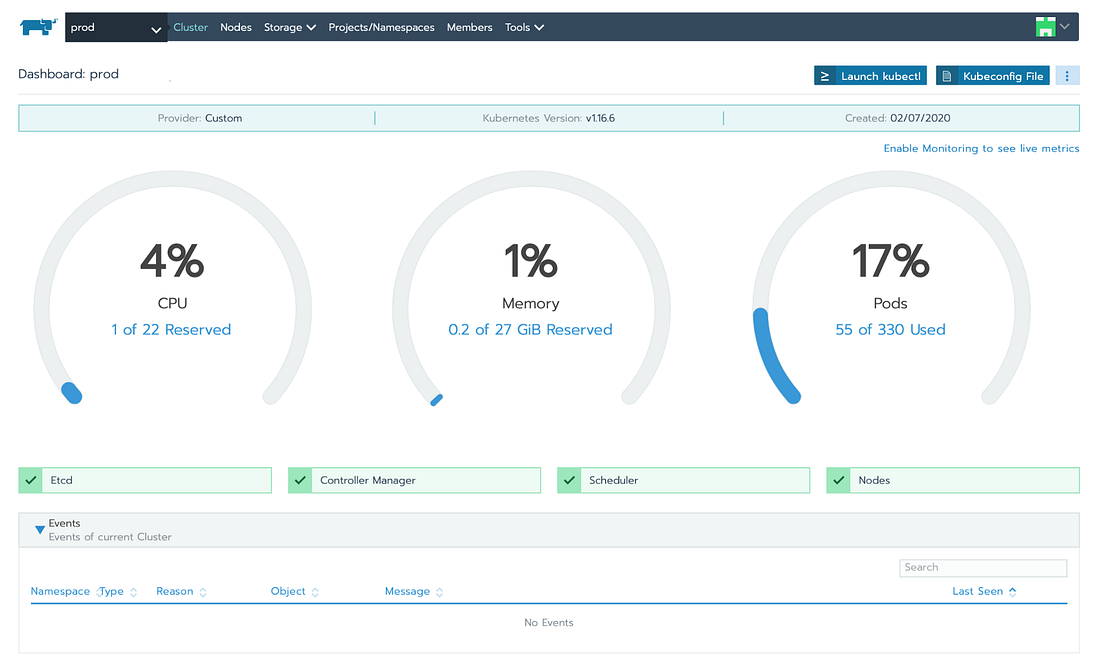This screenshot has width=1104, height=667.
Task: Open Projects/Namespaces tab
Action: (x=381, y=27)
